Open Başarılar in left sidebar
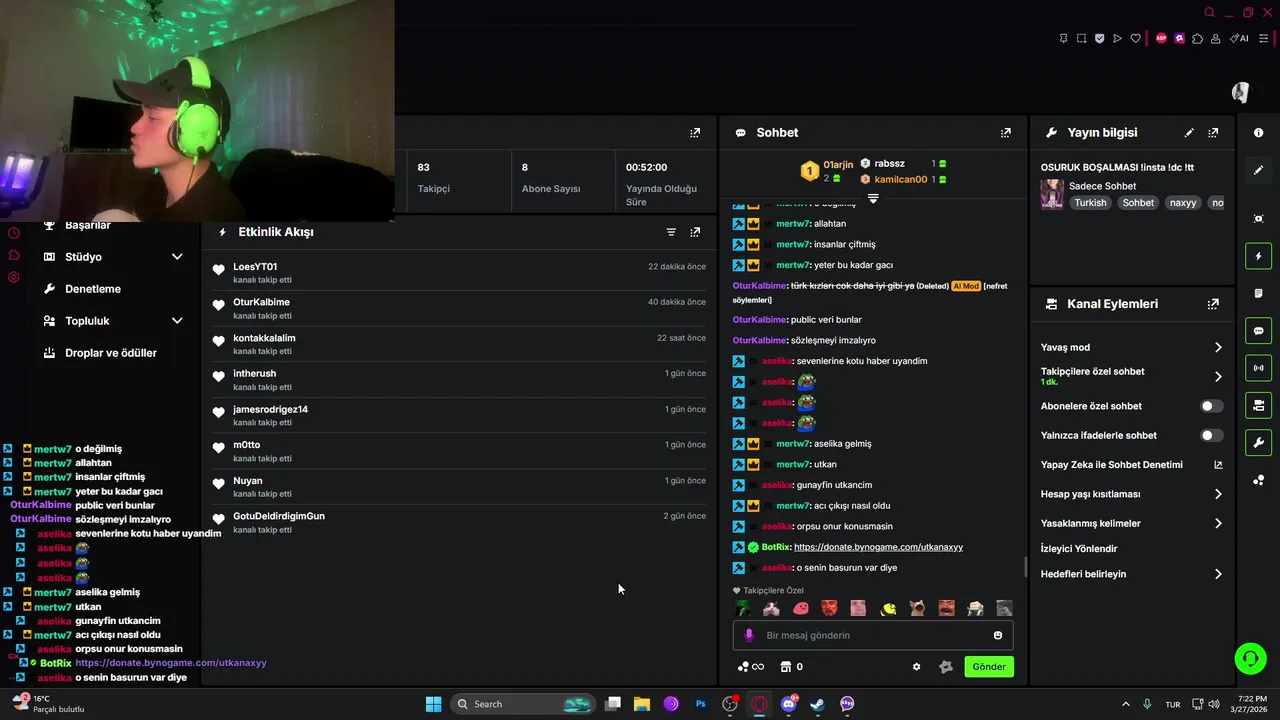Image resolution: width=1280 pixels, height=720 pixels. (x=88, y=226)
